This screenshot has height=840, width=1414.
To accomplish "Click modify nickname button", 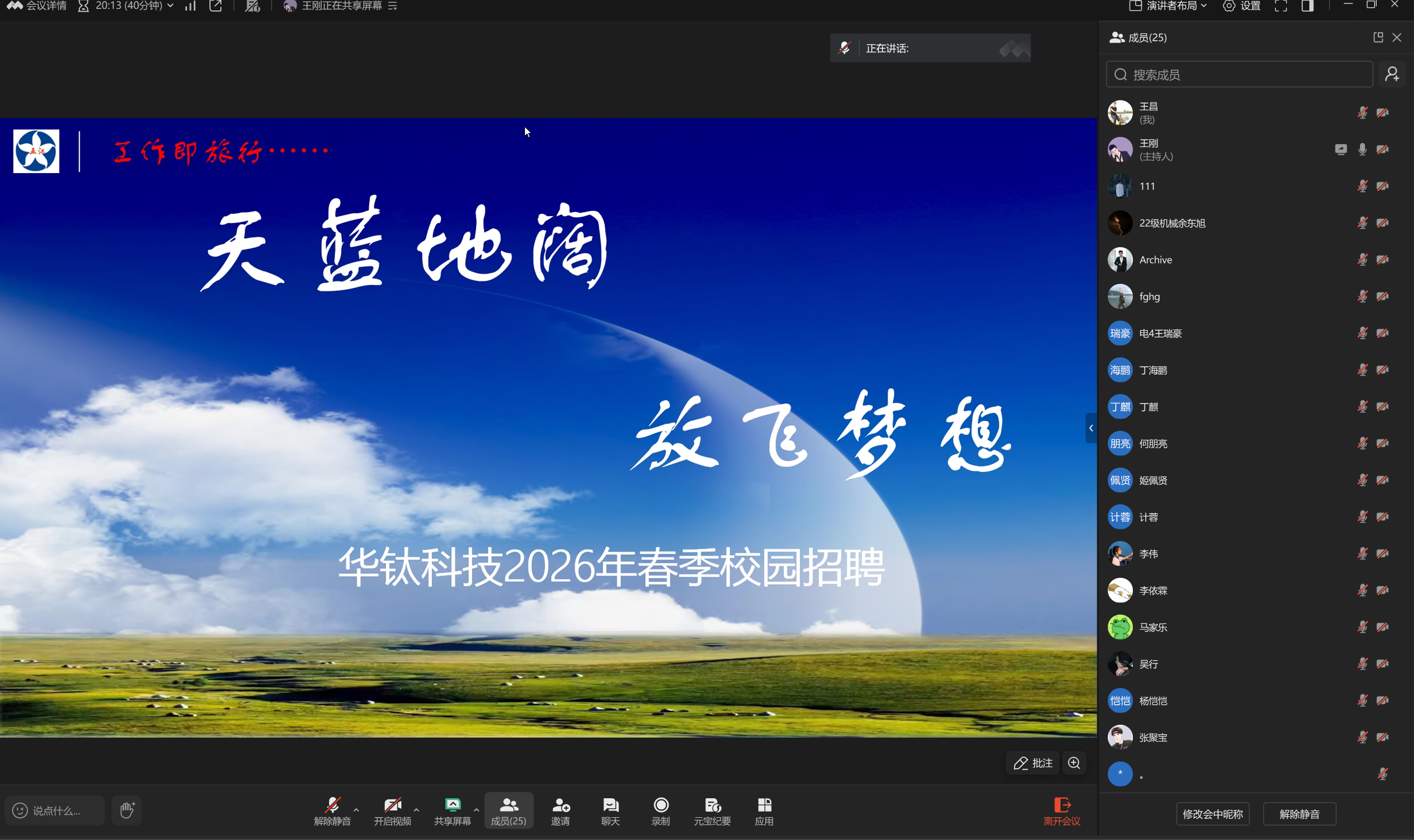I will 1212,814.
